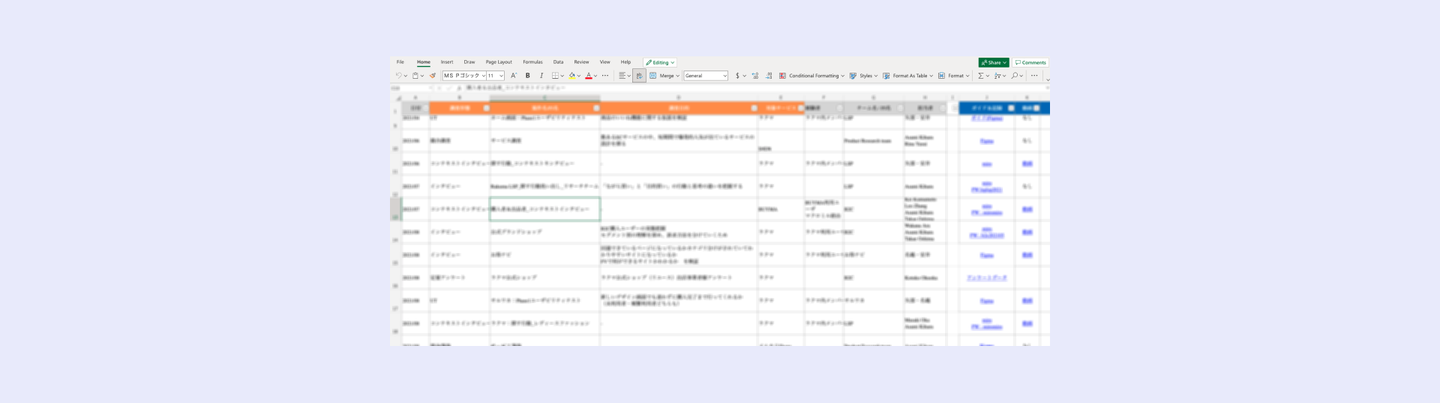Expand the ribbon chevron

point(1047,80)
